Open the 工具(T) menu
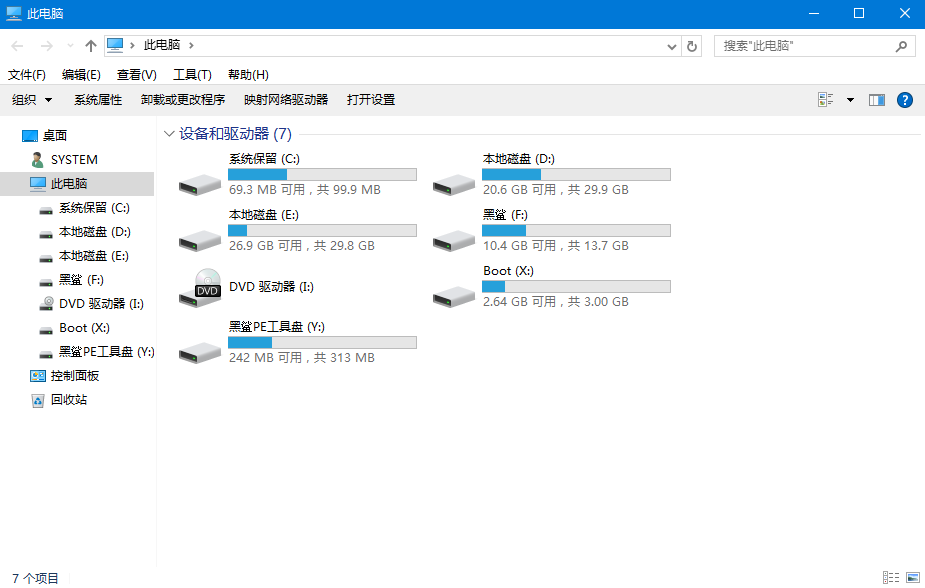Image resolution: width=925 pixels, height=588 pixels. point(193,74)
